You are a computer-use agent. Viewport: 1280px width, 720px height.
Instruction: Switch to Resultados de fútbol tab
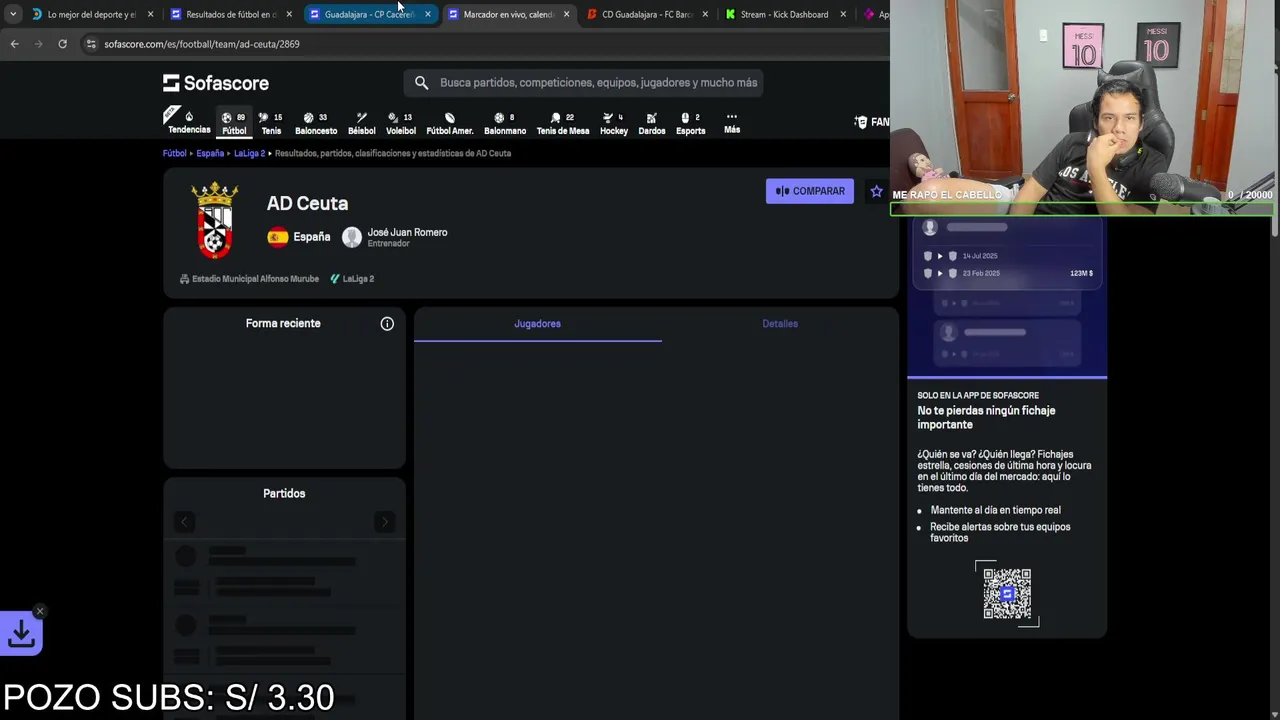coord(230,14)
